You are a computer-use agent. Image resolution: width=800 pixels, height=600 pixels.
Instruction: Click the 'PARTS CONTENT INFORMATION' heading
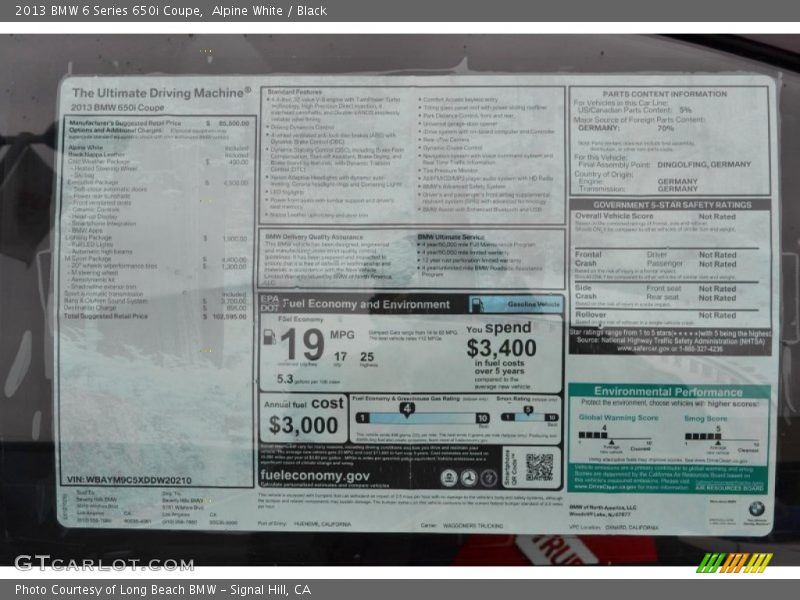(x=665, y=94)
